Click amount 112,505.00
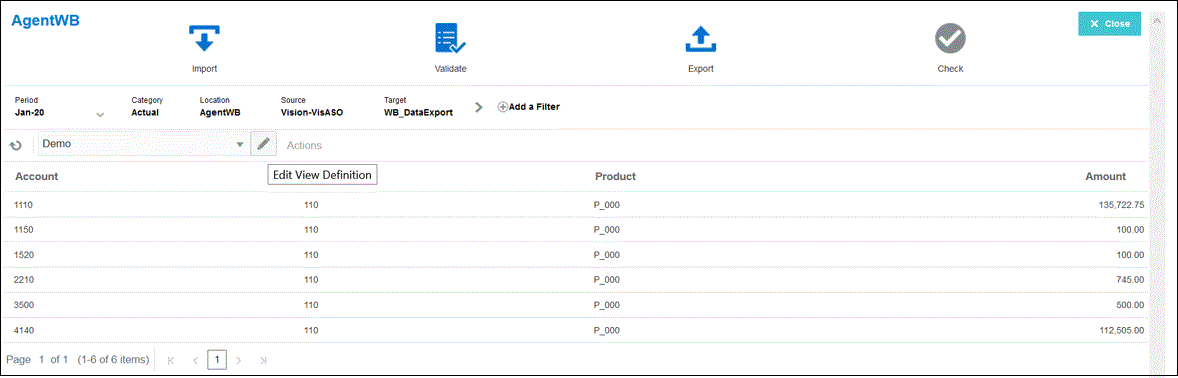Image resolution: width=1178 pixels, height=378 pixels. 1121,330
